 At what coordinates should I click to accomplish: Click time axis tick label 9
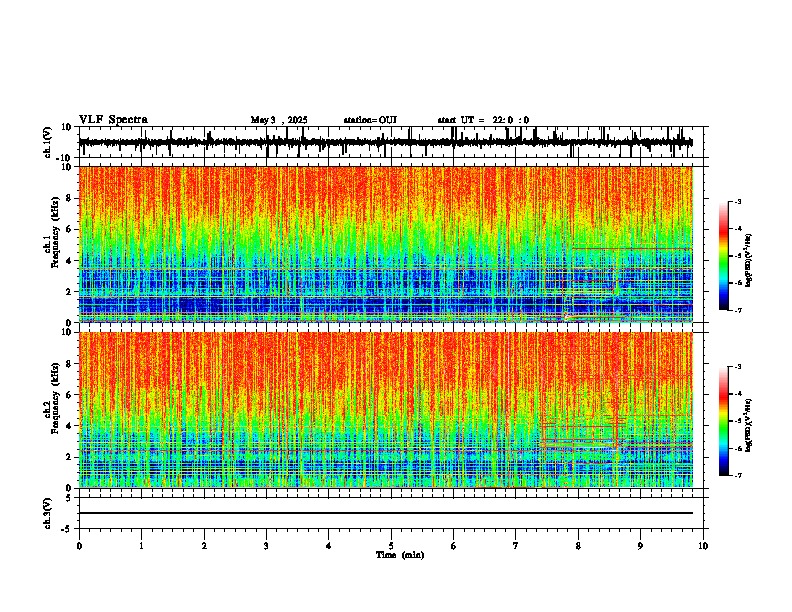(x=640, y=546)
